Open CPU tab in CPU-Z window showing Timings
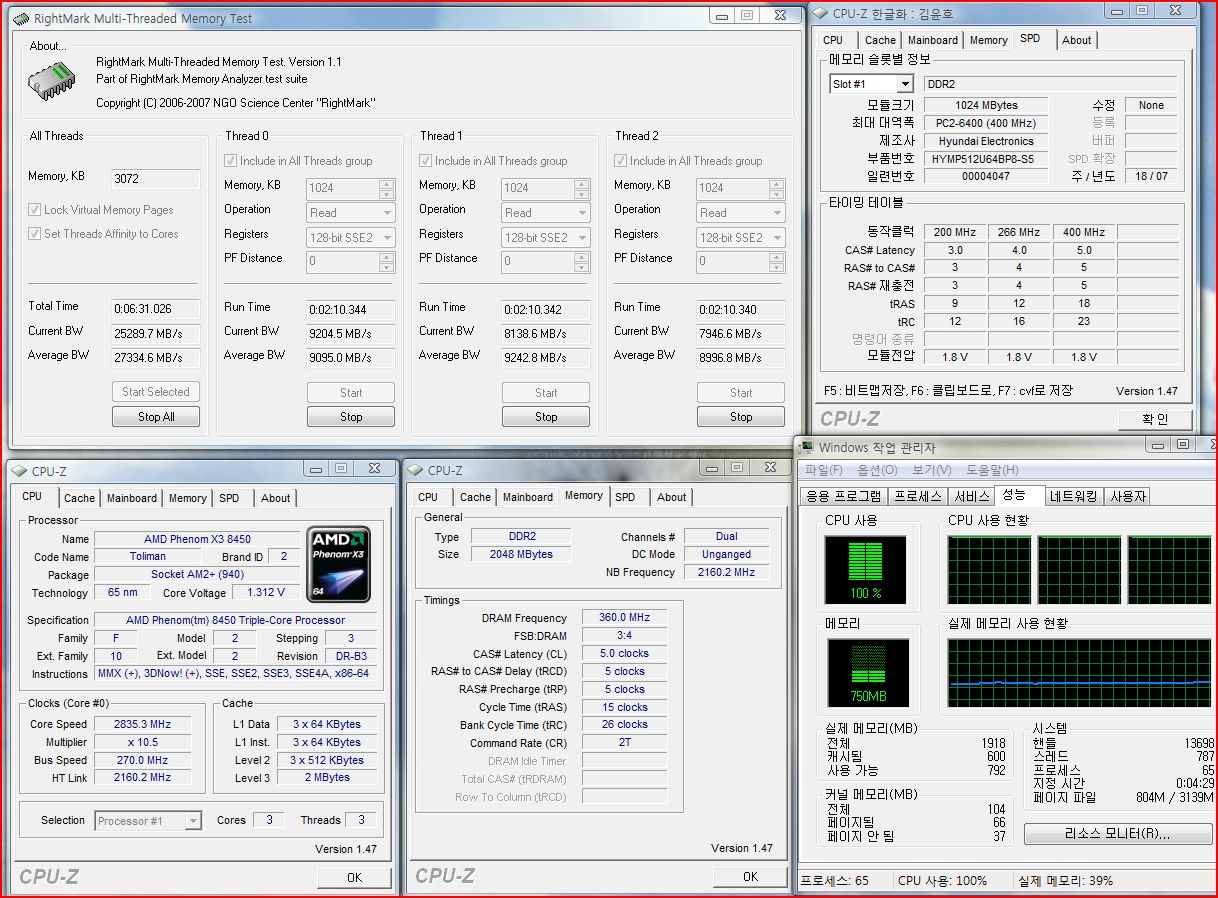Screen dimensions: 1218x898 point(428,497)
